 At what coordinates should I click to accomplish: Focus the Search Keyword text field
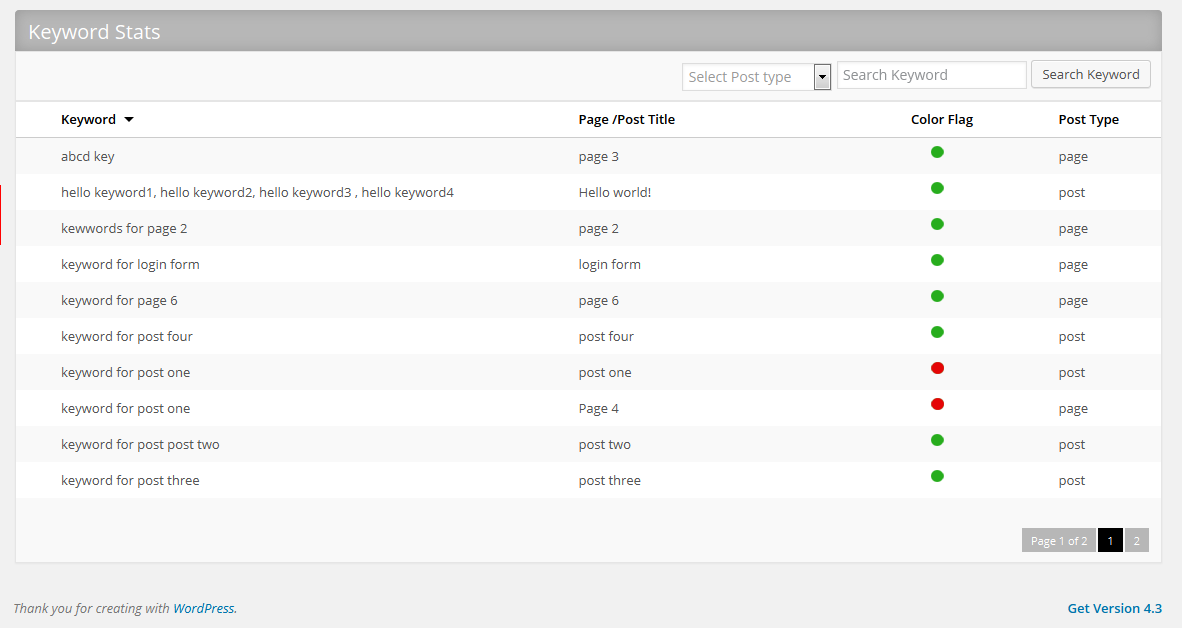pyautogui.click(x=931, y=75)
